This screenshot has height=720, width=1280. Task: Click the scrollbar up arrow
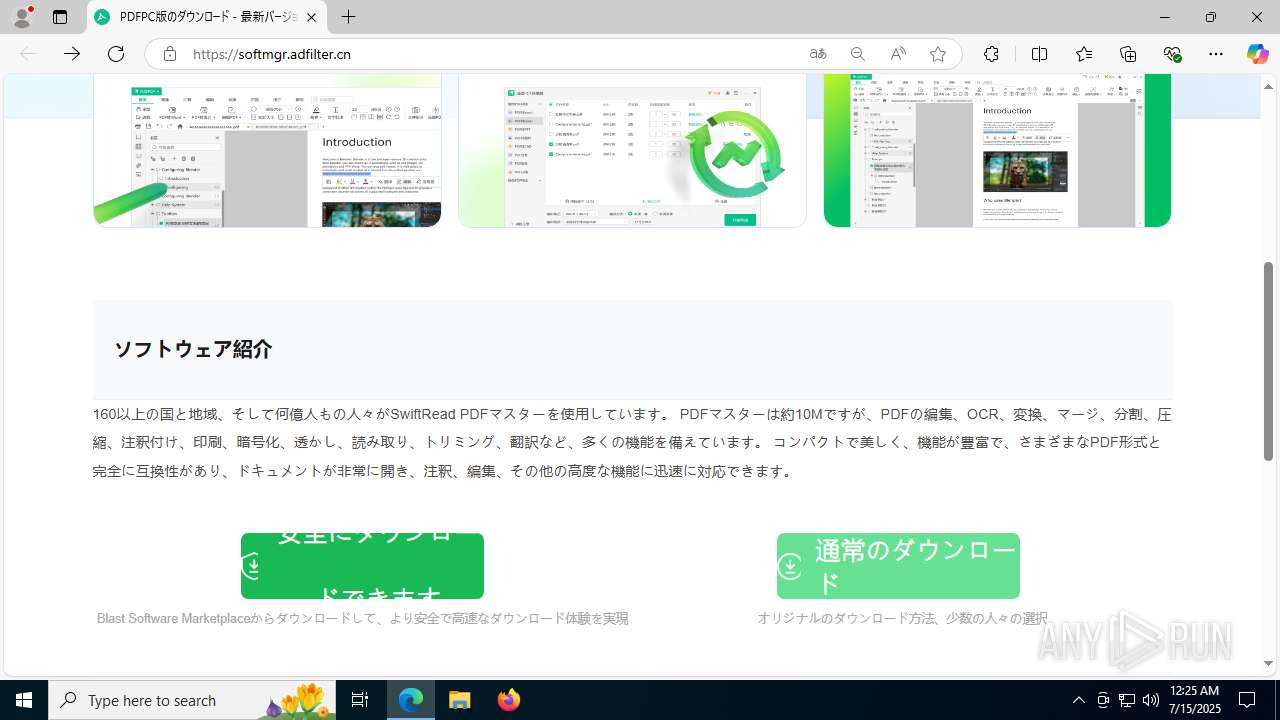1269,86
